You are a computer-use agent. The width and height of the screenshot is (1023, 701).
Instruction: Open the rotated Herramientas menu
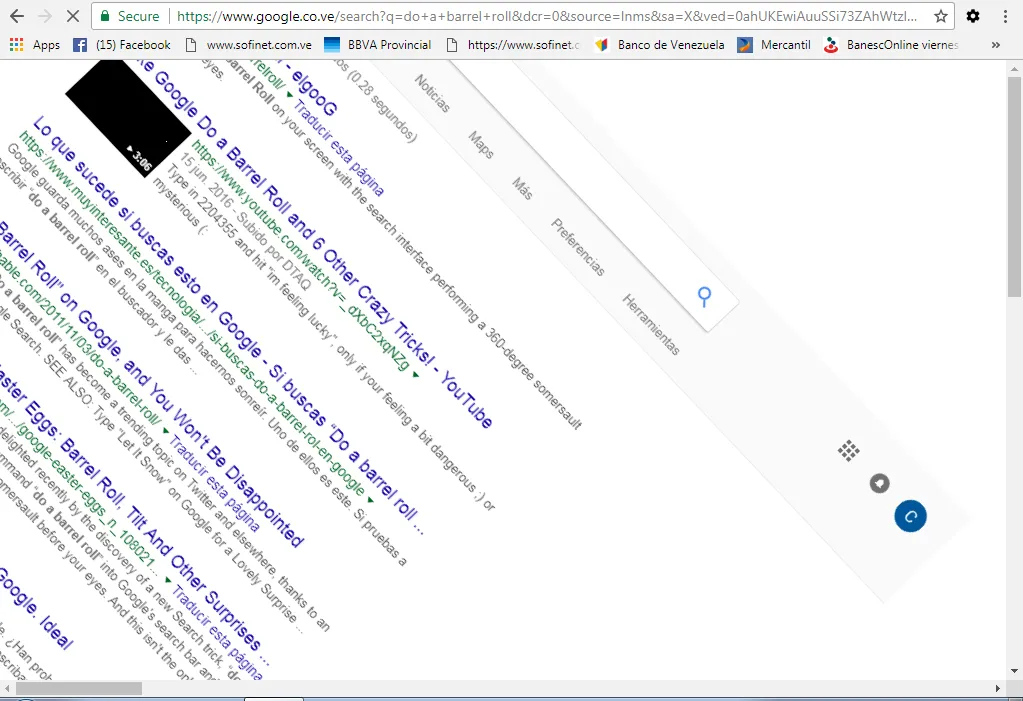(x=650, y=324)
